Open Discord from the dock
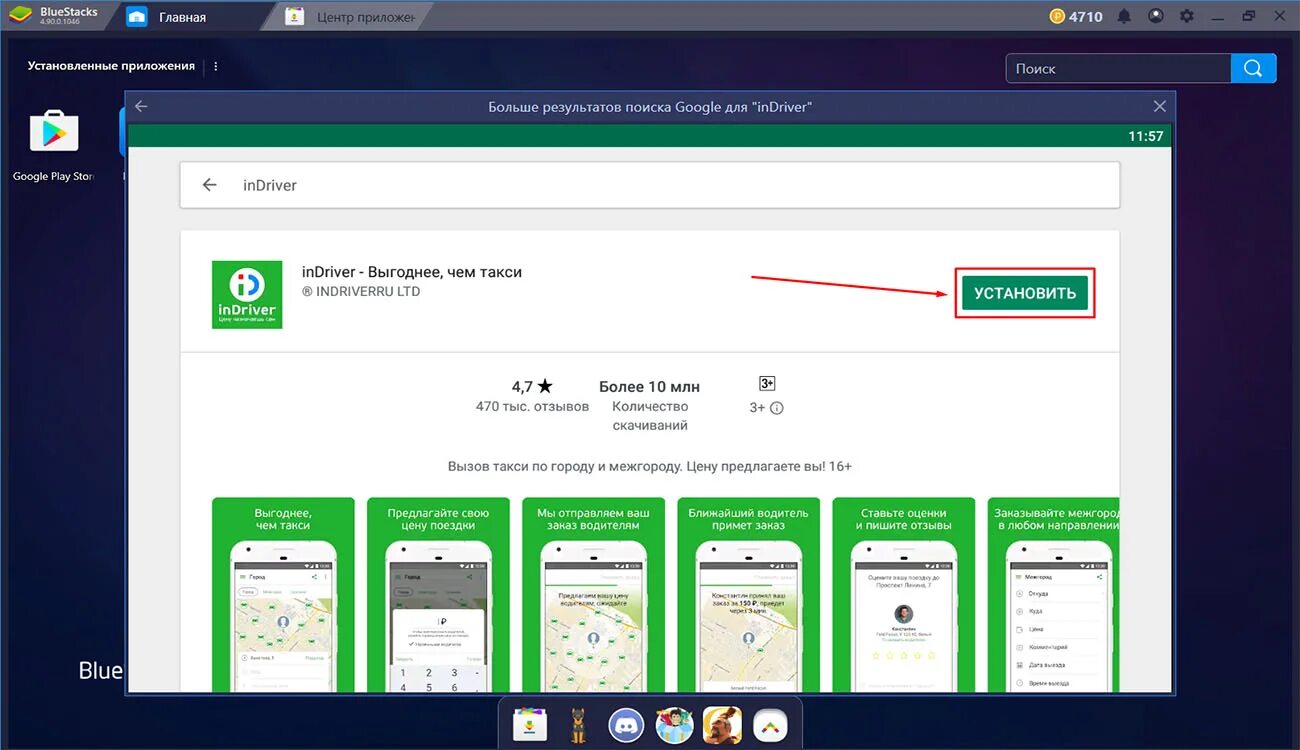This screenshot has height=750, width=1300. (x=627, y=725)
